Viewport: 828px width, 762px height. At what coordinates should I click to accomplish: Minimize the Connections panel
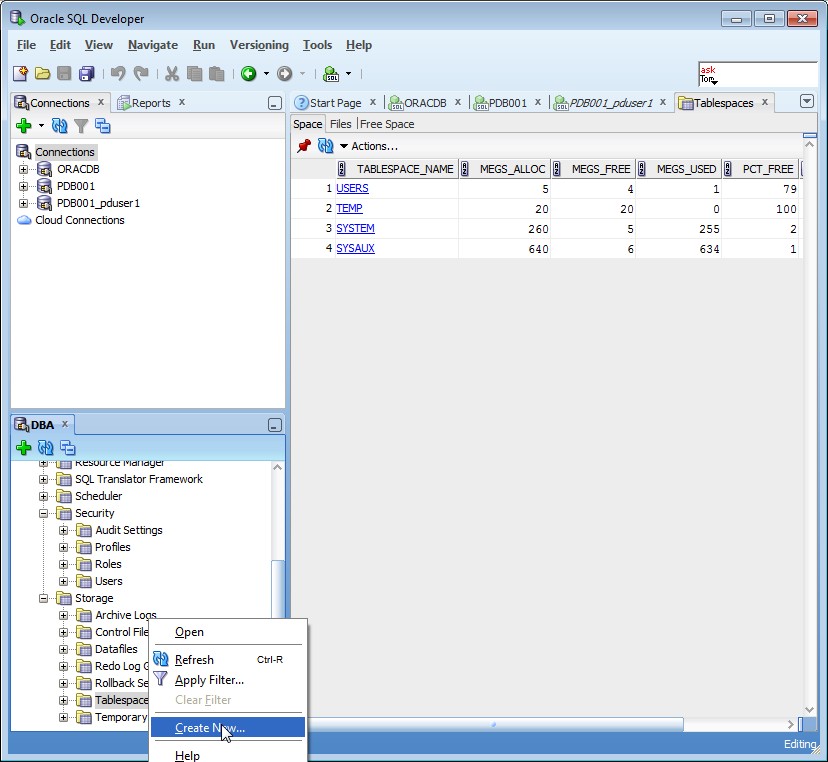(275, 103)
